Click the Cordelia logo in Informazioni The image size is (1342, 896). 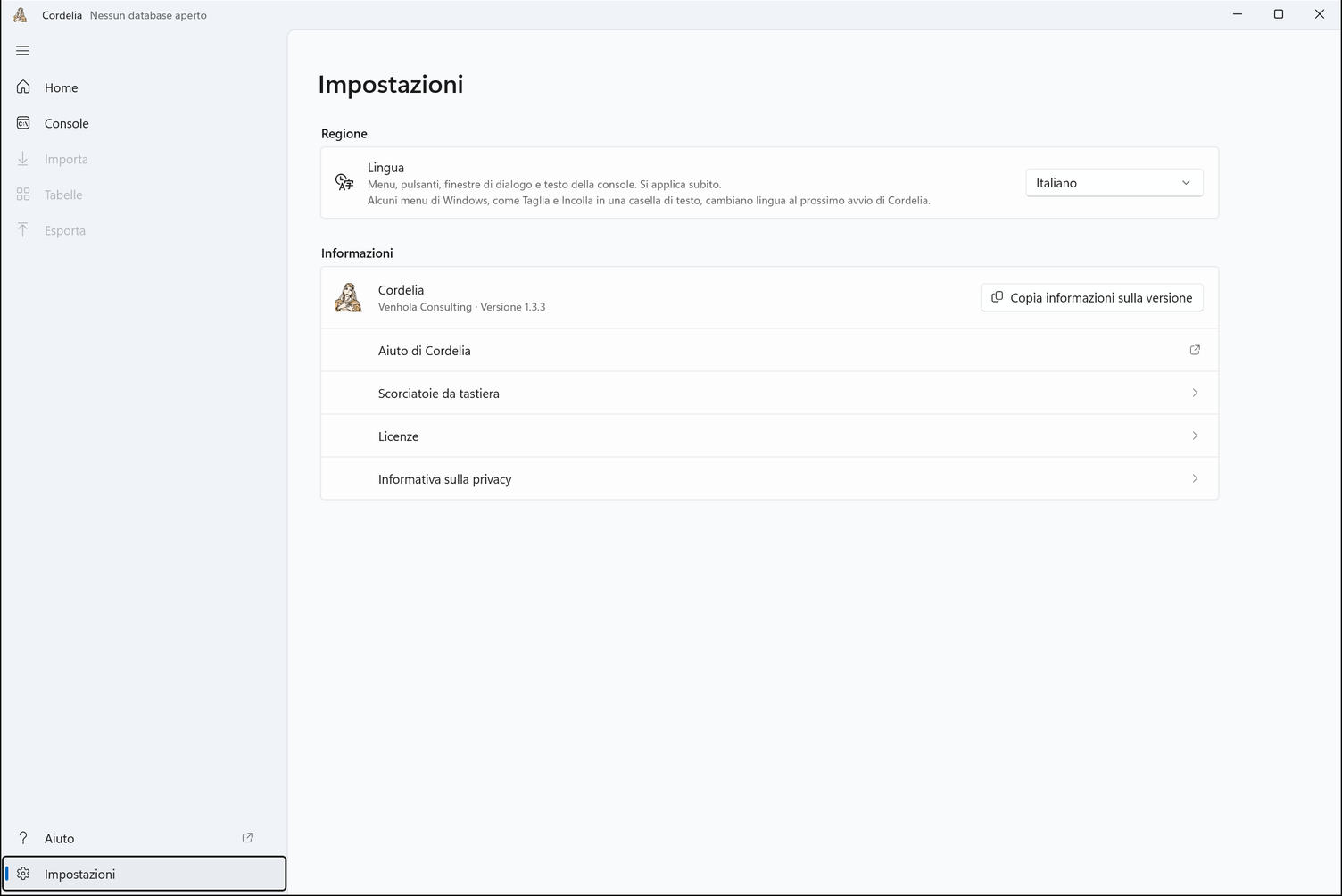click(x=348, y=297)
